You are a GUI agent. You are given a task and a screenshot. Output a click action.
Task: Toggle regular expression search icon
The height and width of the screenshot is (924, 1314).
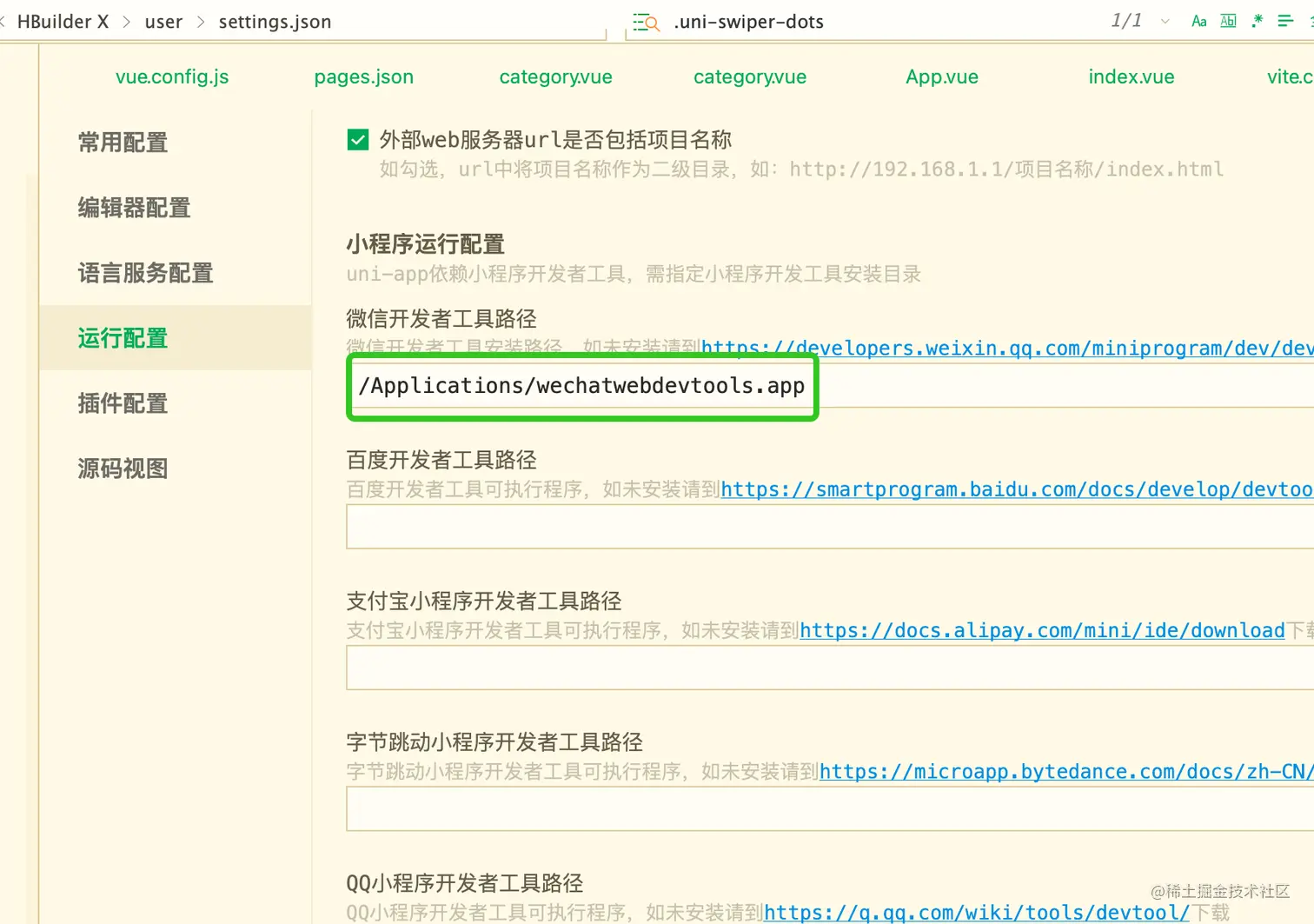(x=1257, y=21)
